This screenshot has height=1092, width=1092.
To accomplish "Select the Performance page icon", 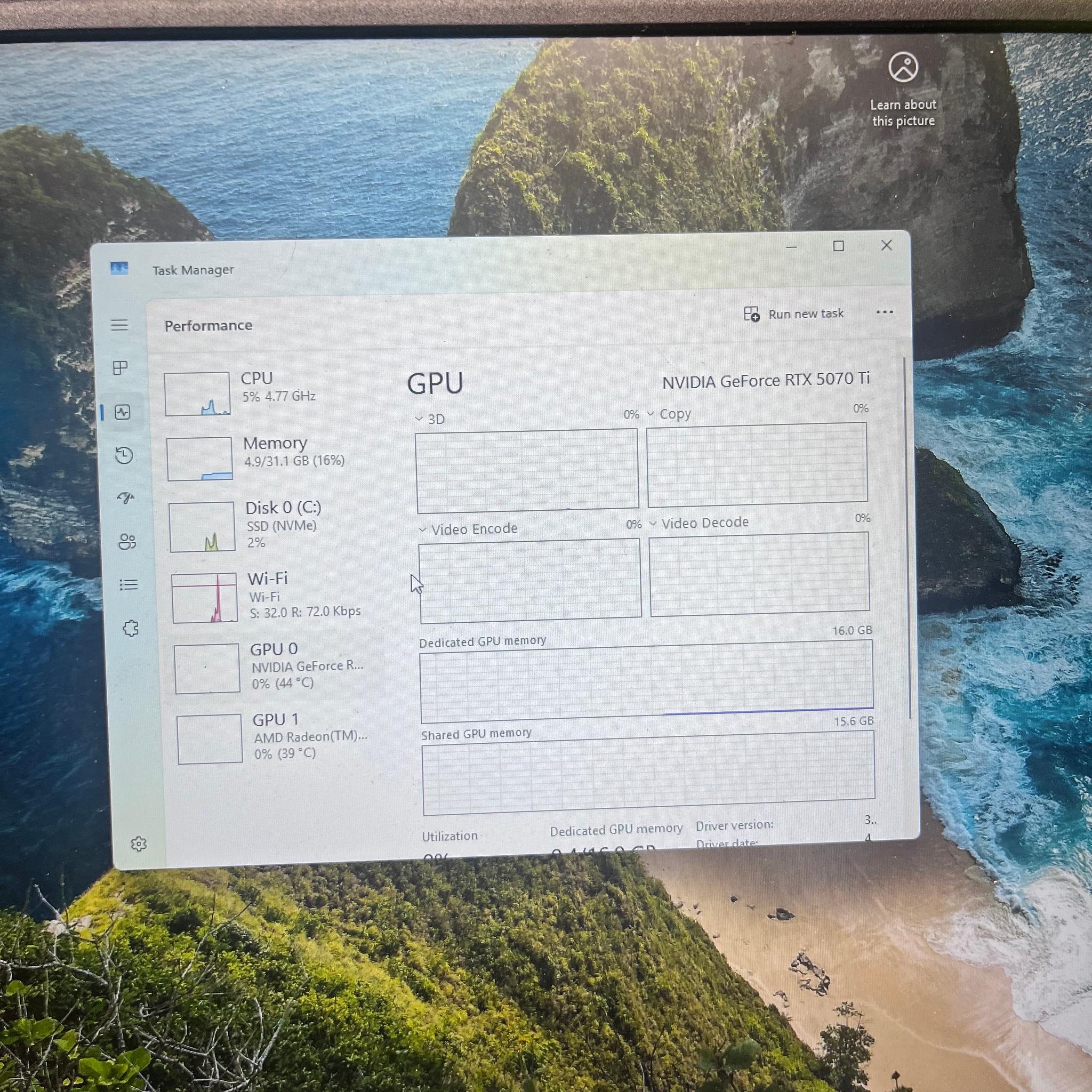I will click(x=123, y=412).
